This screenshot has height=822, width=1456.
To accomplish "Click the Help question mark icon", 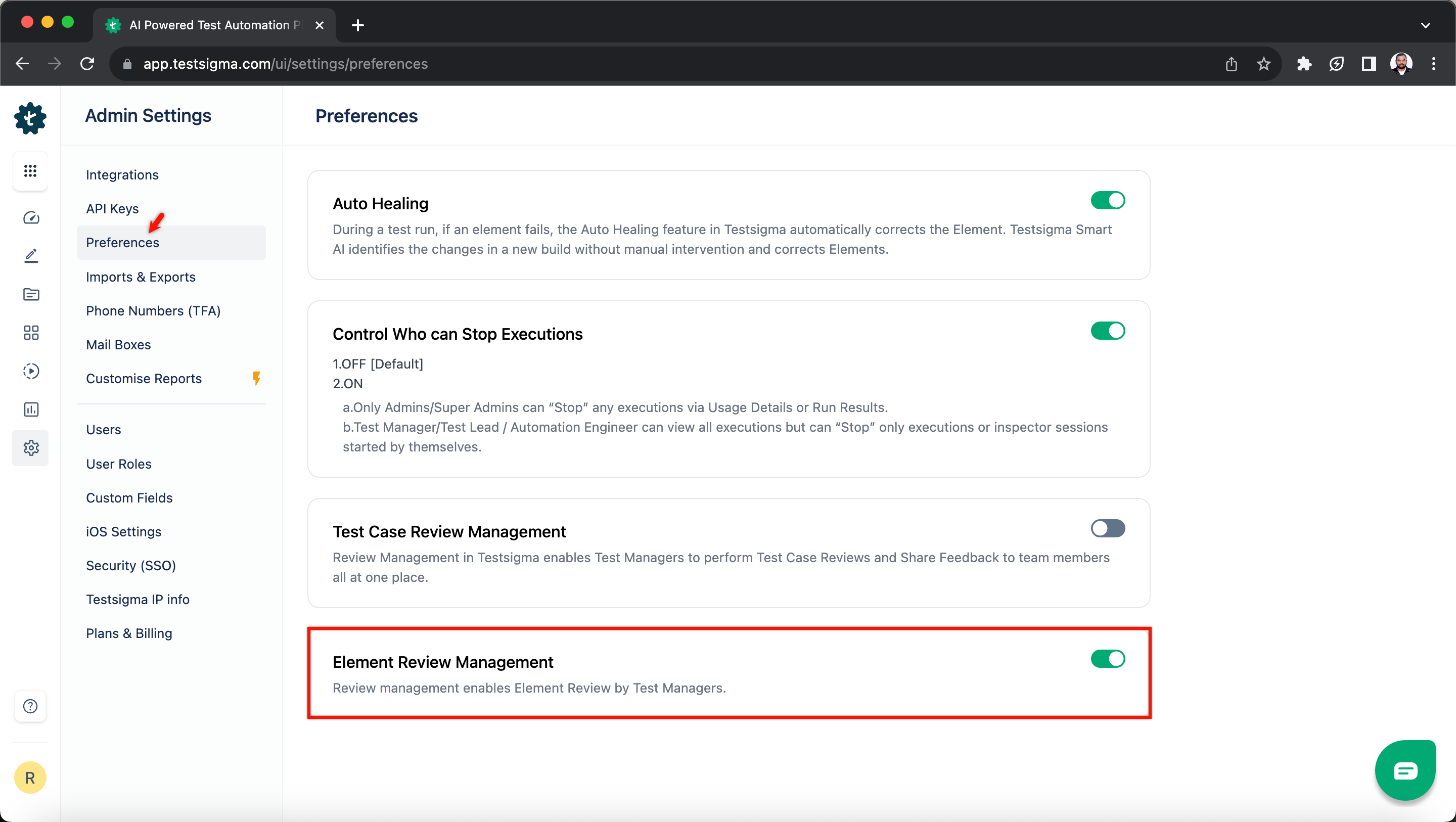I will (x=30, y=706).
